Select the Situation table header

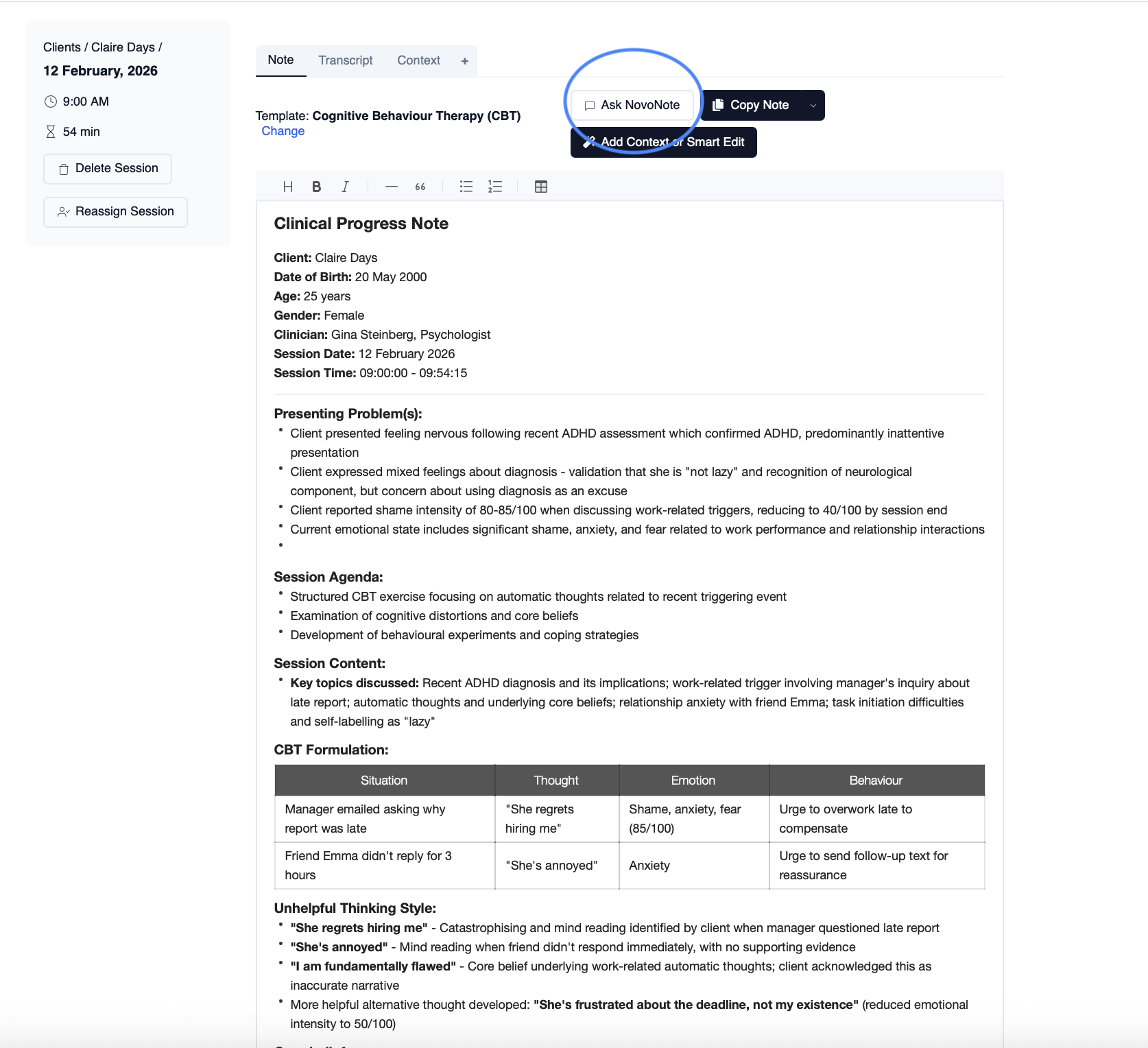384,781
